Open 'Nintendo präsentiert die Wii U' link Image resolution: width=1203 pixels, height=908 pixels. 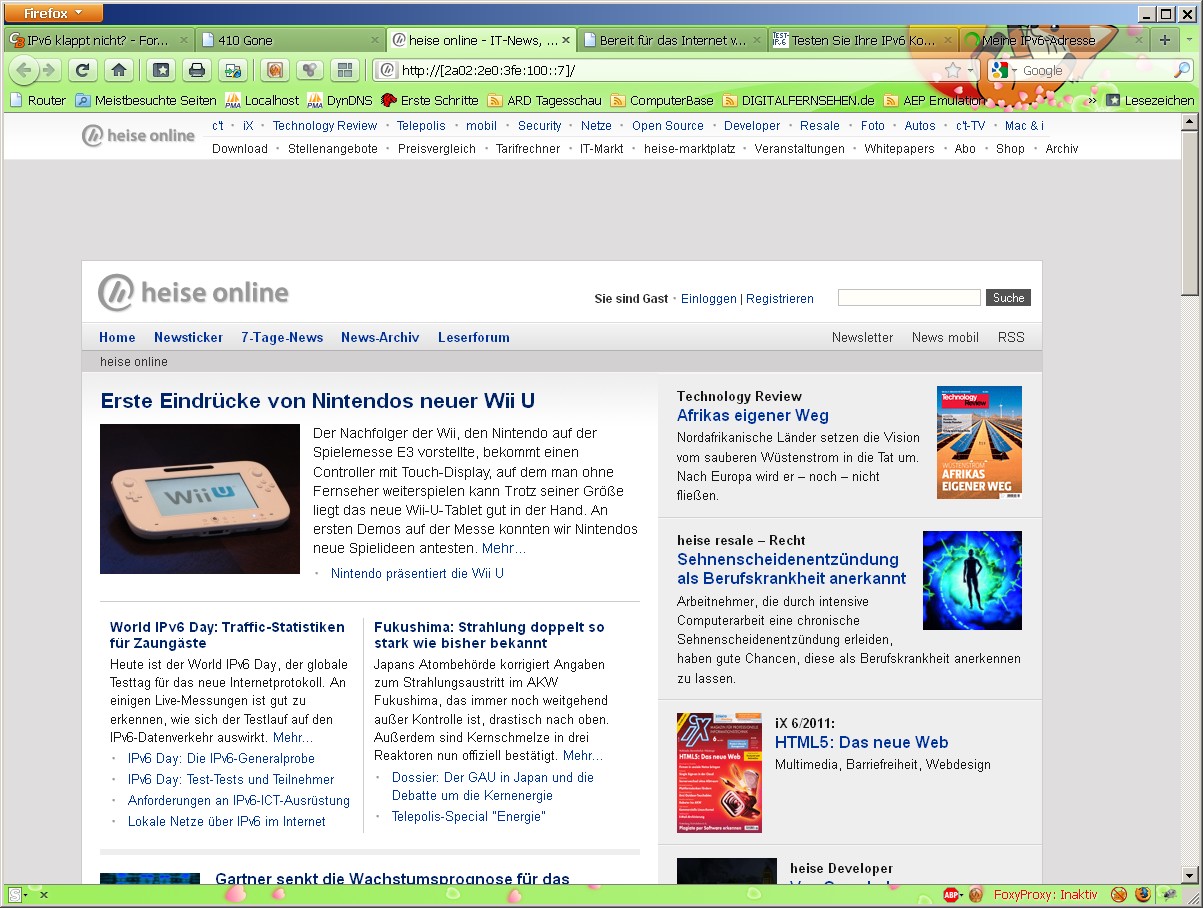coord(417,573)
